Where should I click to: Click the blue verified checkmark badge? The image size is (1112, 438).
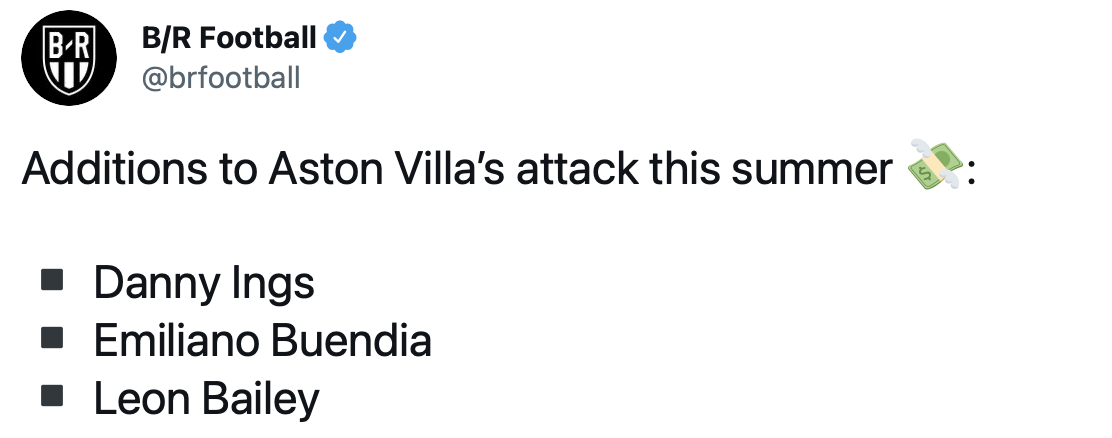point(343,39)
